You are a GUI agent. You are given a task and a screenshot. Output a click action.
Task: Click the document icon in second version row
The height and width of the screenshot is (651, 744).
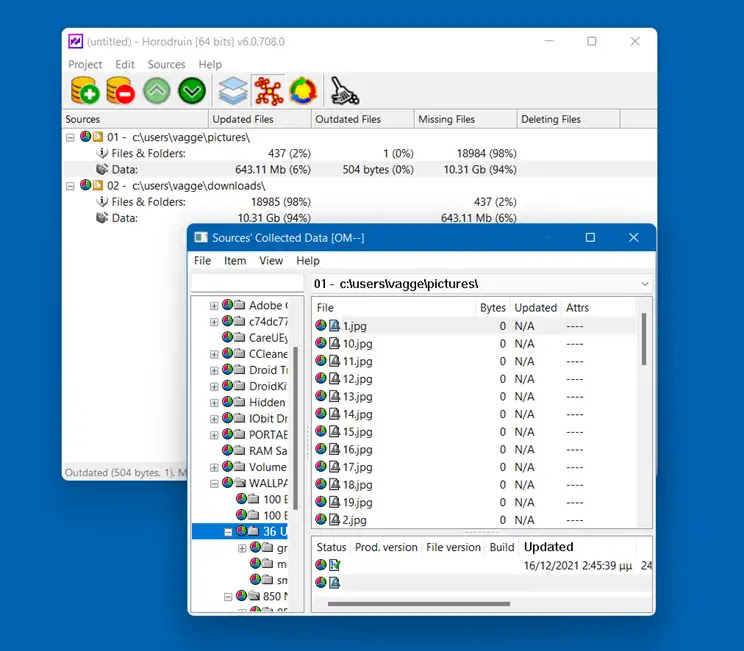(335, 582)
